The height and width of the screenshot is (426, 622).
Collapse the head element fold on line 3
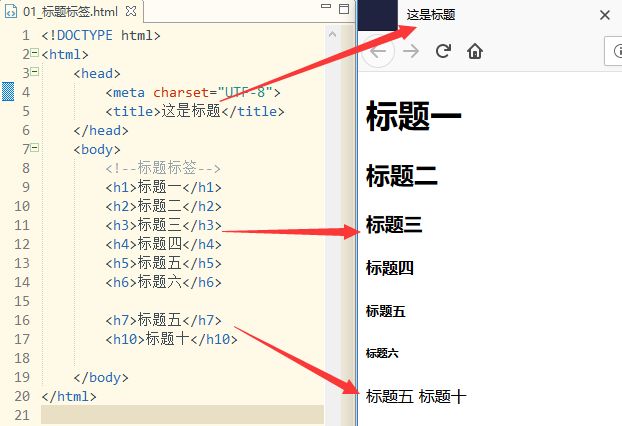[35, 71]
